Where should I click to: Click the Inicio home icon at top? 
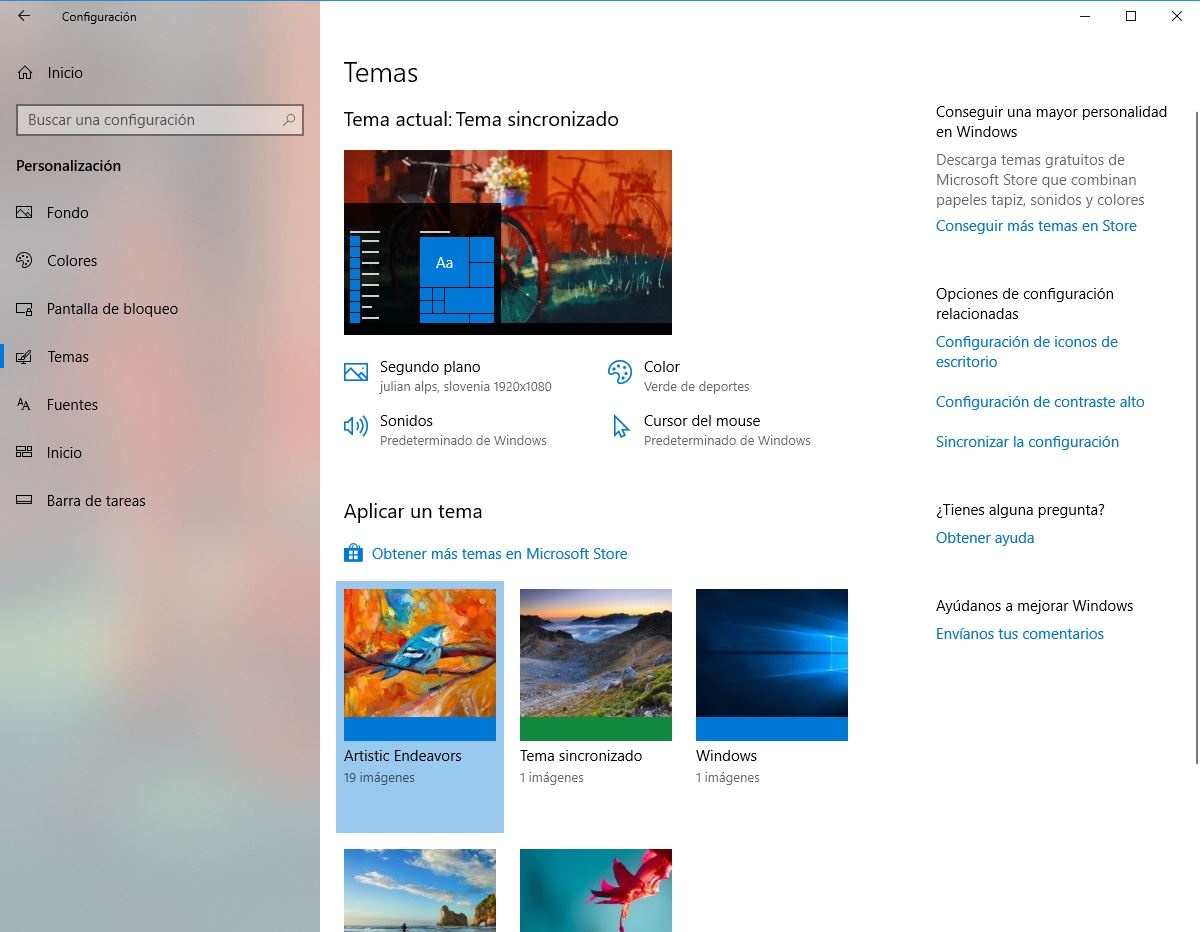click(25, 73)
